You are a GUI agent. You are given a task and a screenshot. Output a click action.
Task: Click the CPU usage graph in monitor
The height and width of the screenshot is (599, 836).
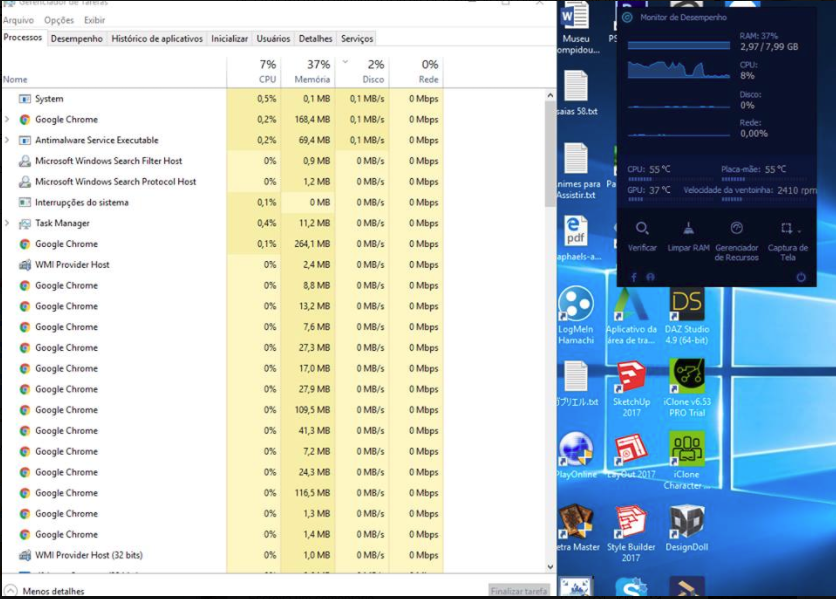(x=679, y=69)
